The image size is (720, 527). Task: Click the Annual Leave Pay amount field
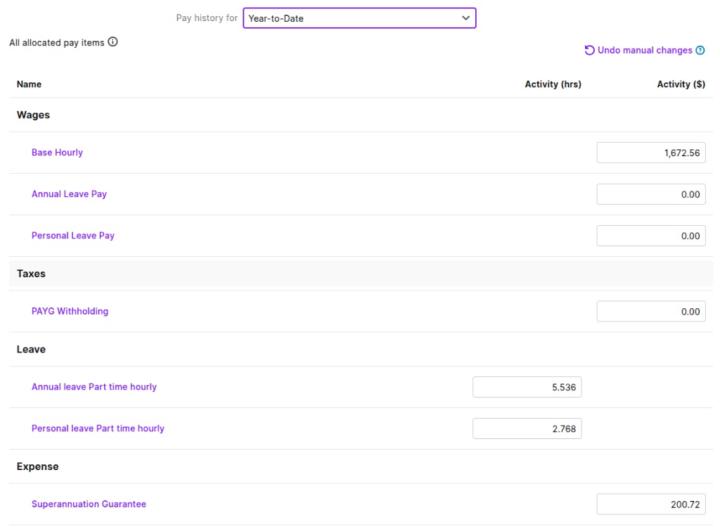(x=651, y=194)
